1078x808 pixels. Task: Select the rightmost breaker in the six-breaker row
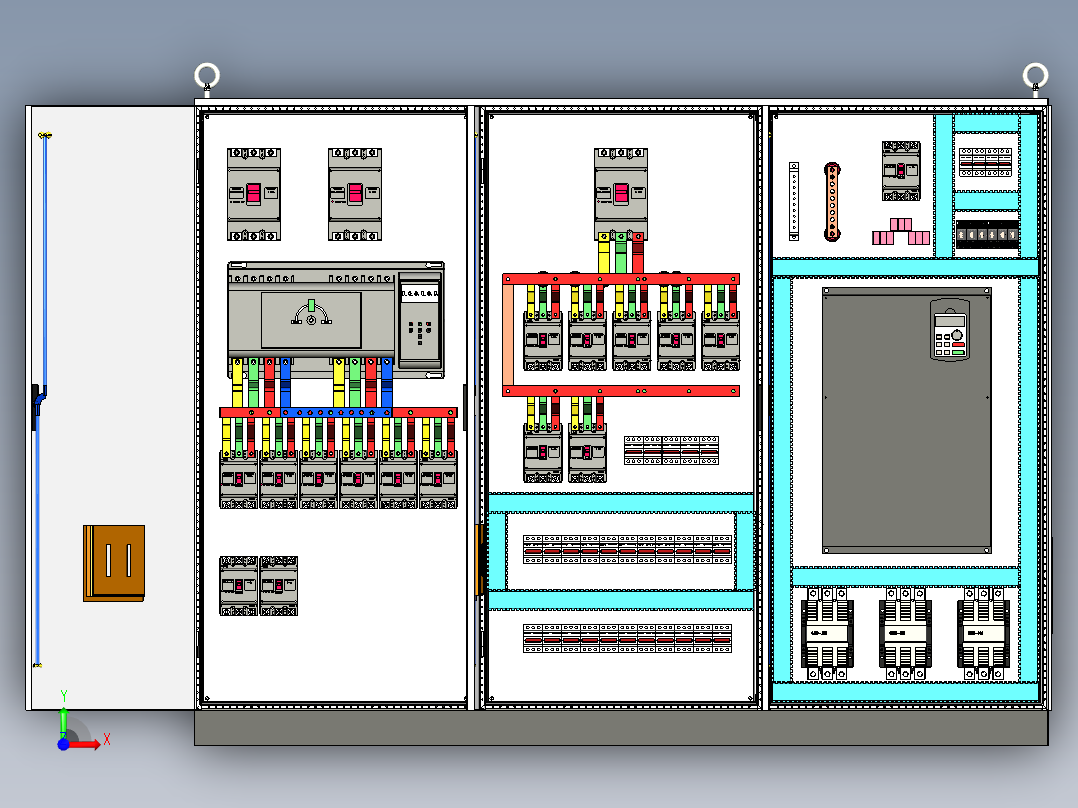[x=439, y=479]
